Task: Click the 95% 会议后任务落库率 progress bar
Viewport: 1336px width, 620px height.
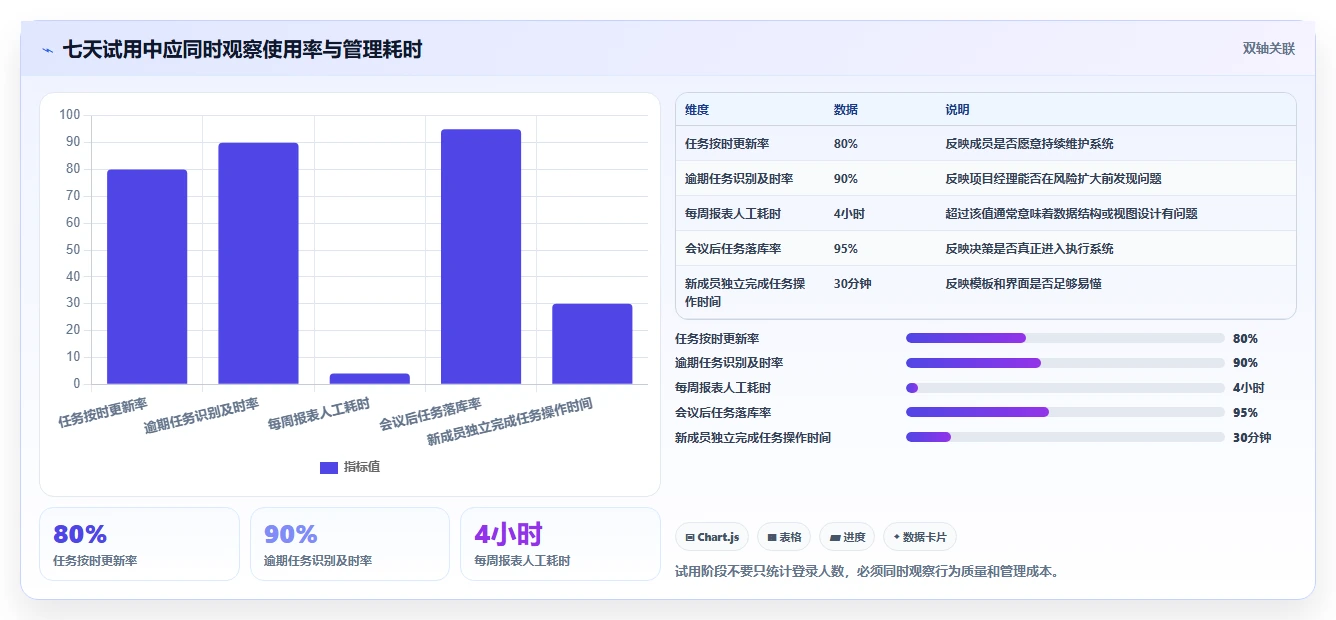Action: pos(1065,412)
